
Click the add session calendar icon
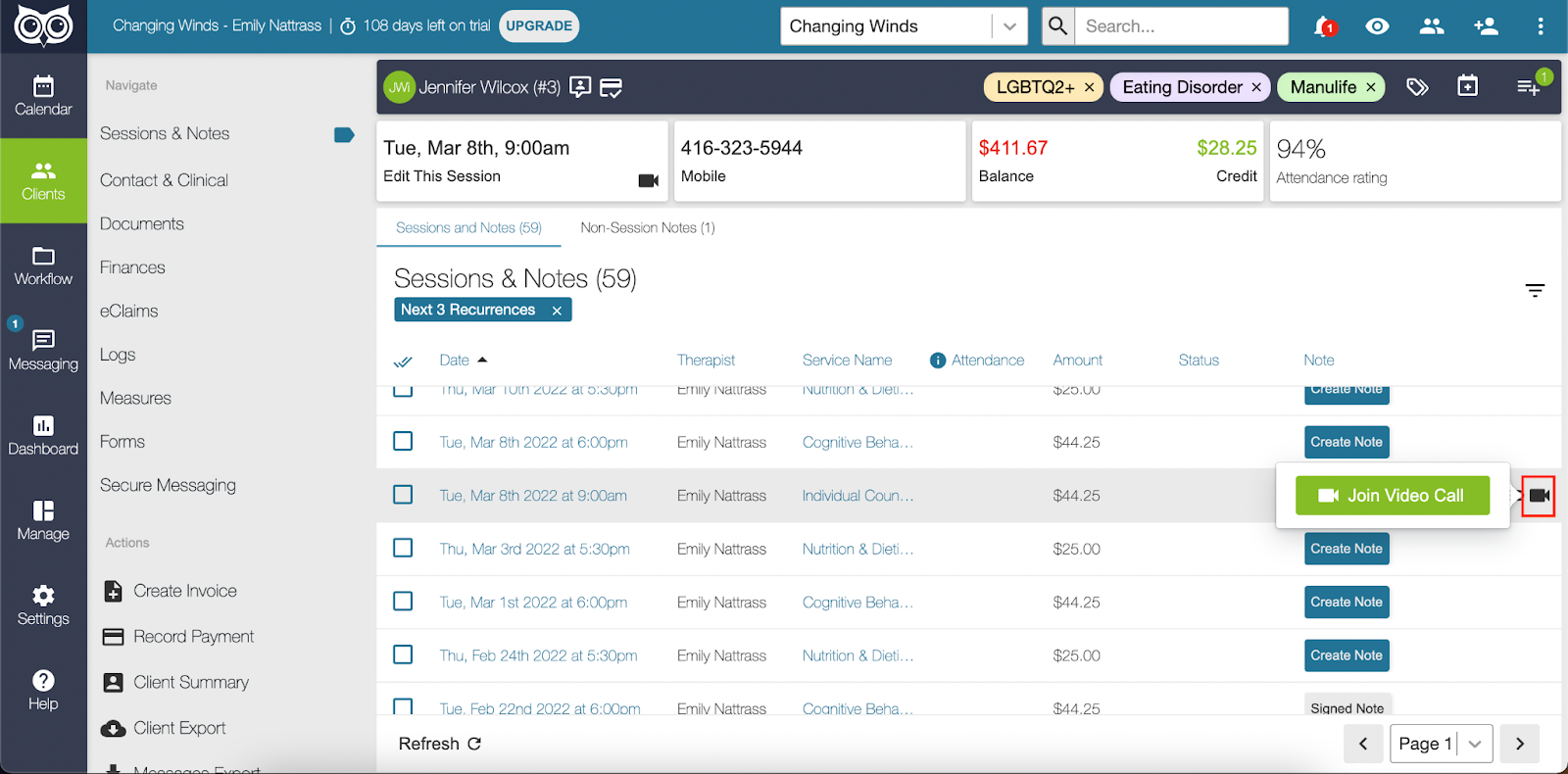coord(1467,86)
